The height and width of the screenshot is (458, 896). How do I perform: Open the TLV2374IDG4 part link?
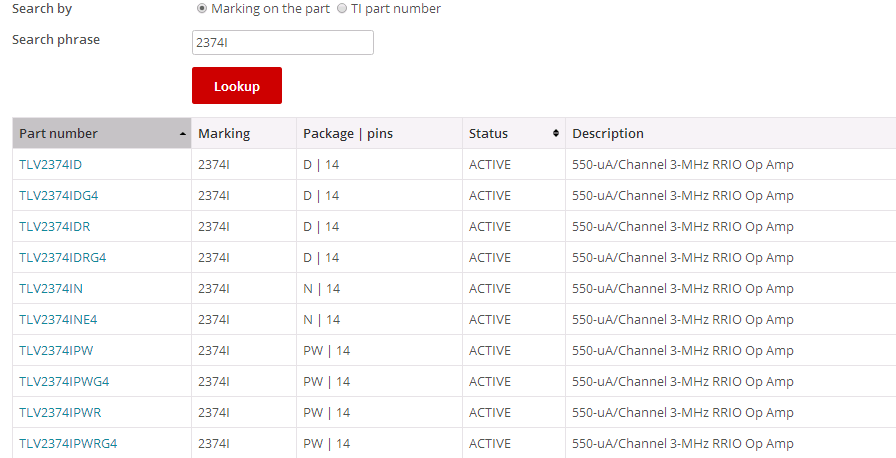(x=58, y=196)
